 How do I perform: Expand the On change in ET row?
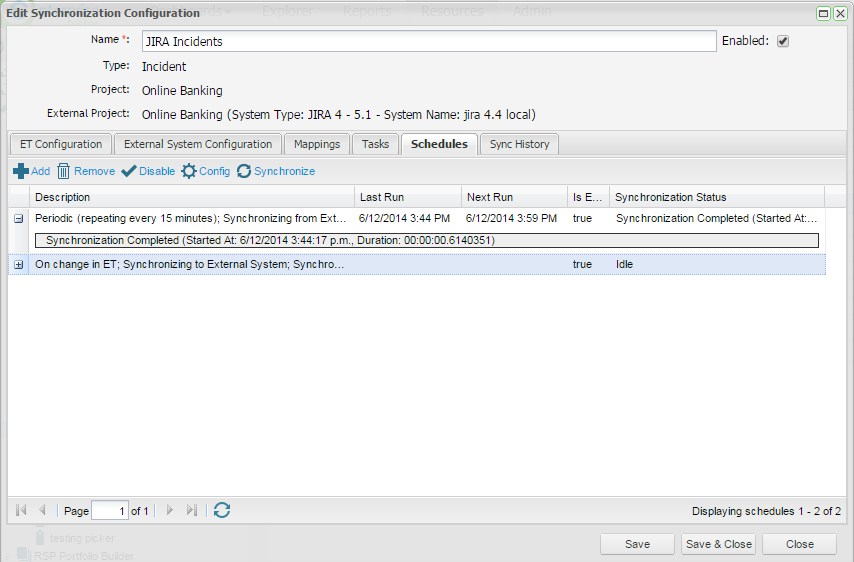(19, 264)
